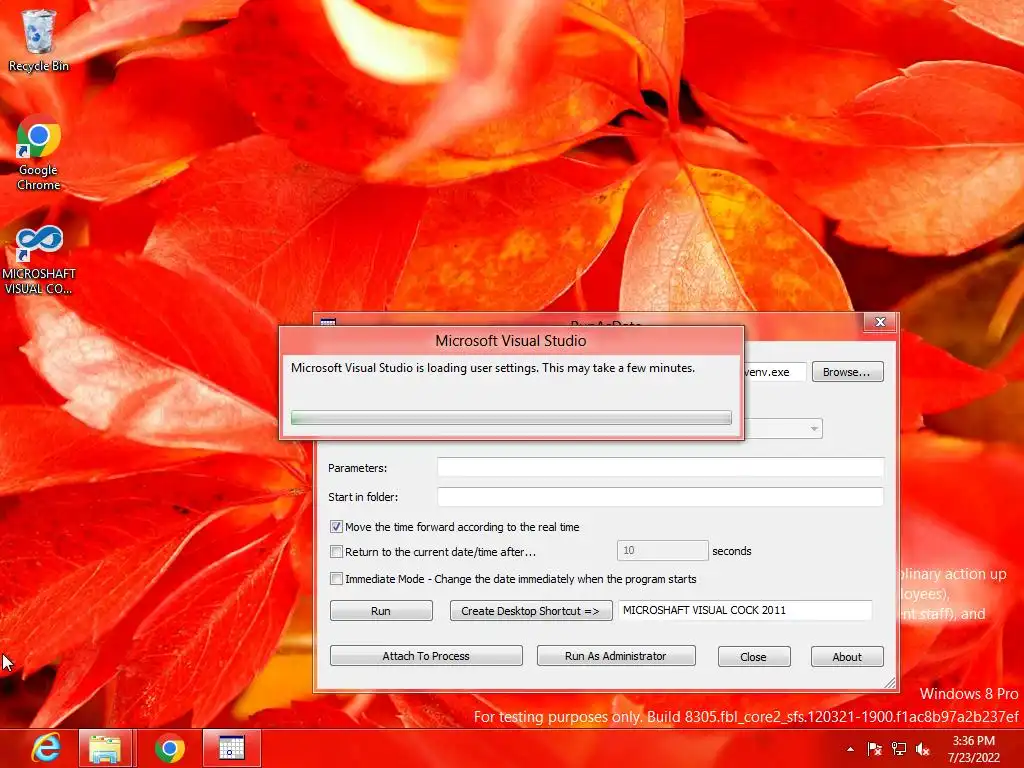
Task: Open Action Center flag icon
Action: click(874, 749)
